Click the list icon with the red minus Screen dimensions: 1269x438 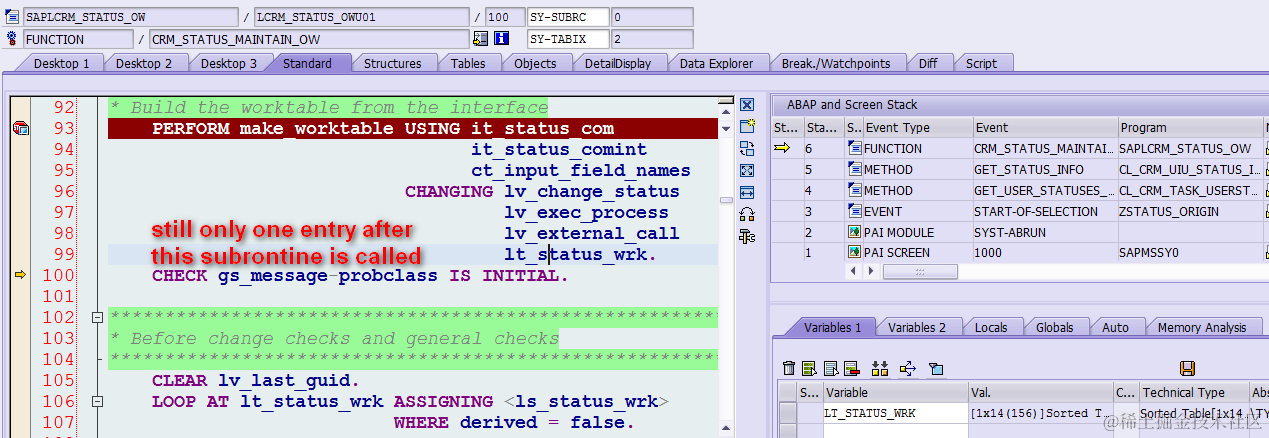[852, 368]
